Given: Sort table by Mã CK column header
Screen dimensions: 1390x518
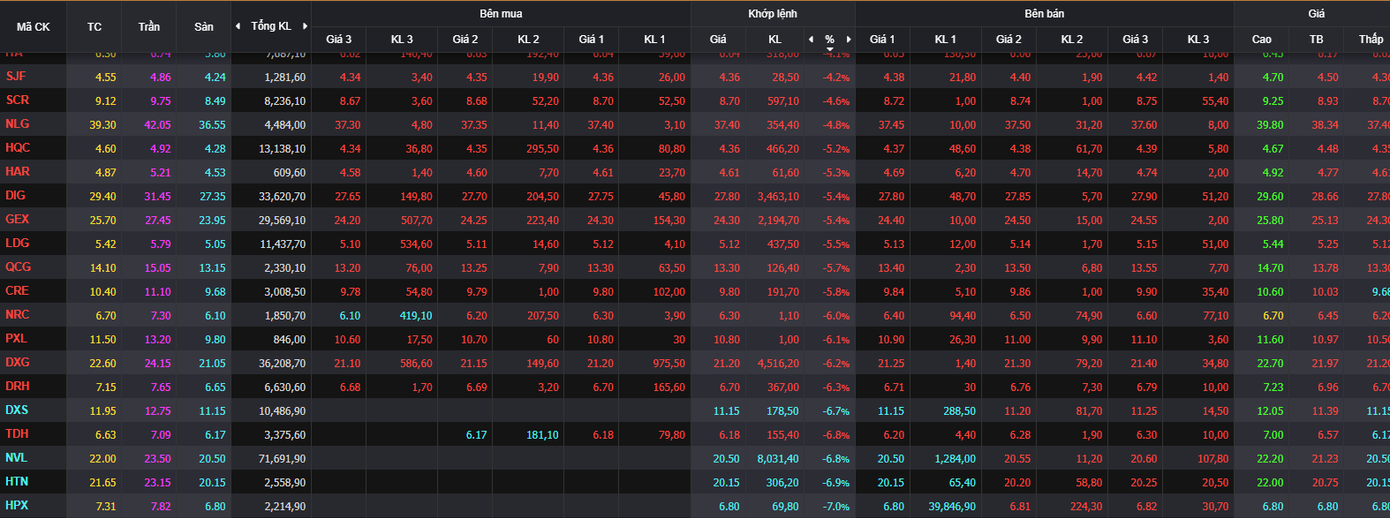Looking at the screenshot, I should pyautogui.click(x=33, y=26).
